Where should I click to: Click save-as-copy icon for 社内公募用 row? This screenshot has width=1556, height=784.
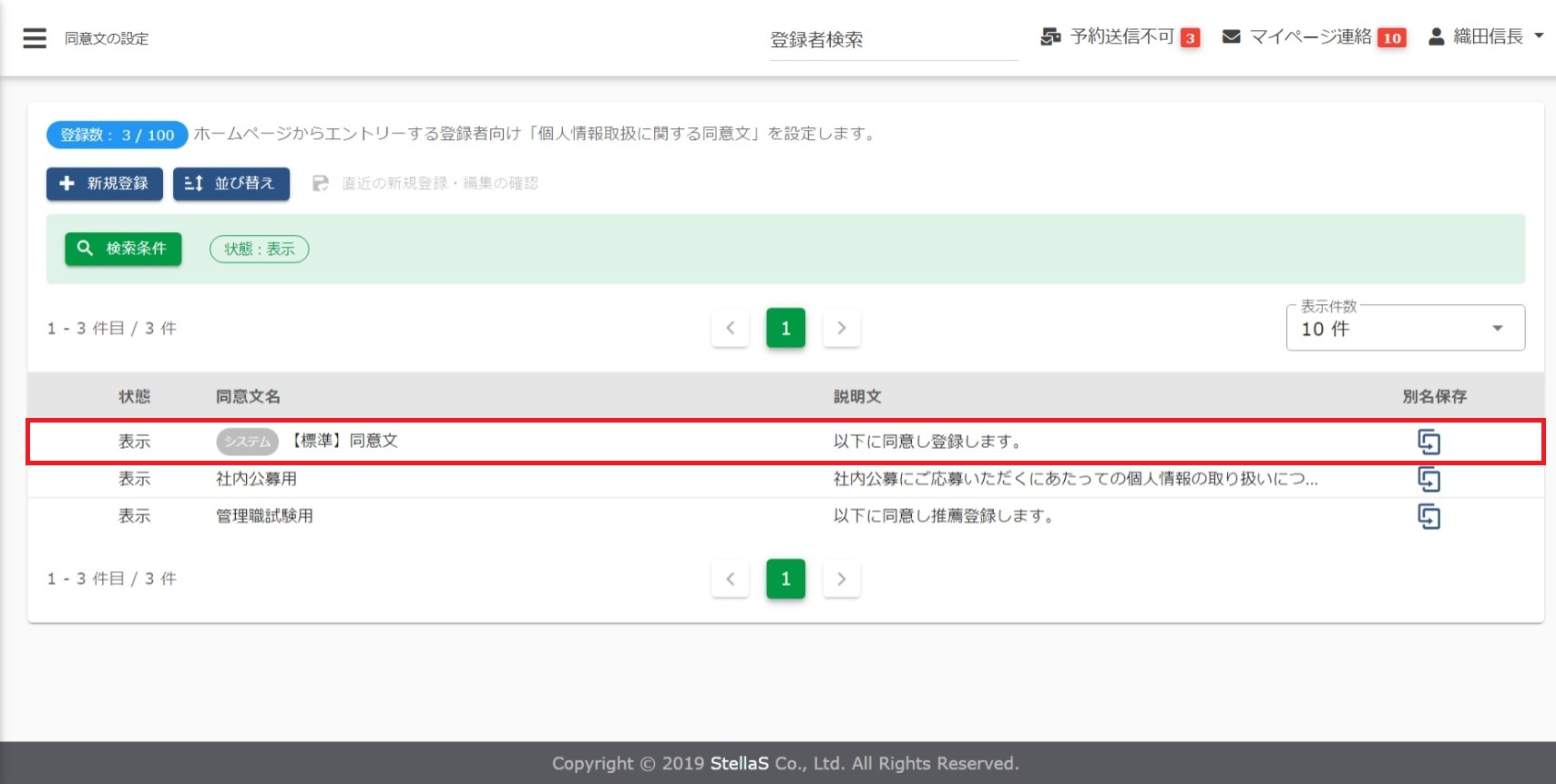click(x=1428, y=480)
